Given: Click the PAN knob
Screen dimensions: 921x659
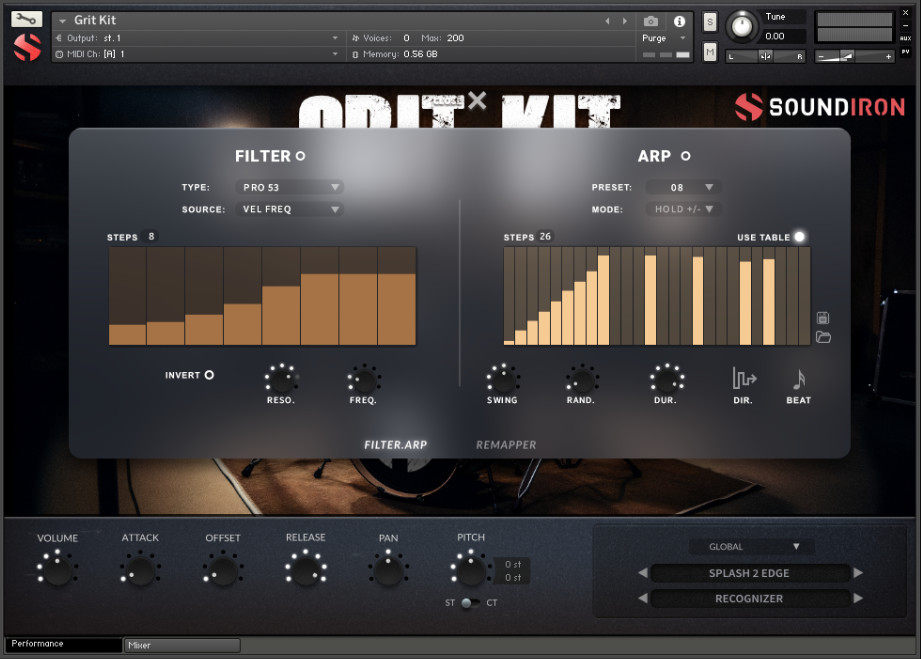Looking at the screenshot, I should pos(388,569).
